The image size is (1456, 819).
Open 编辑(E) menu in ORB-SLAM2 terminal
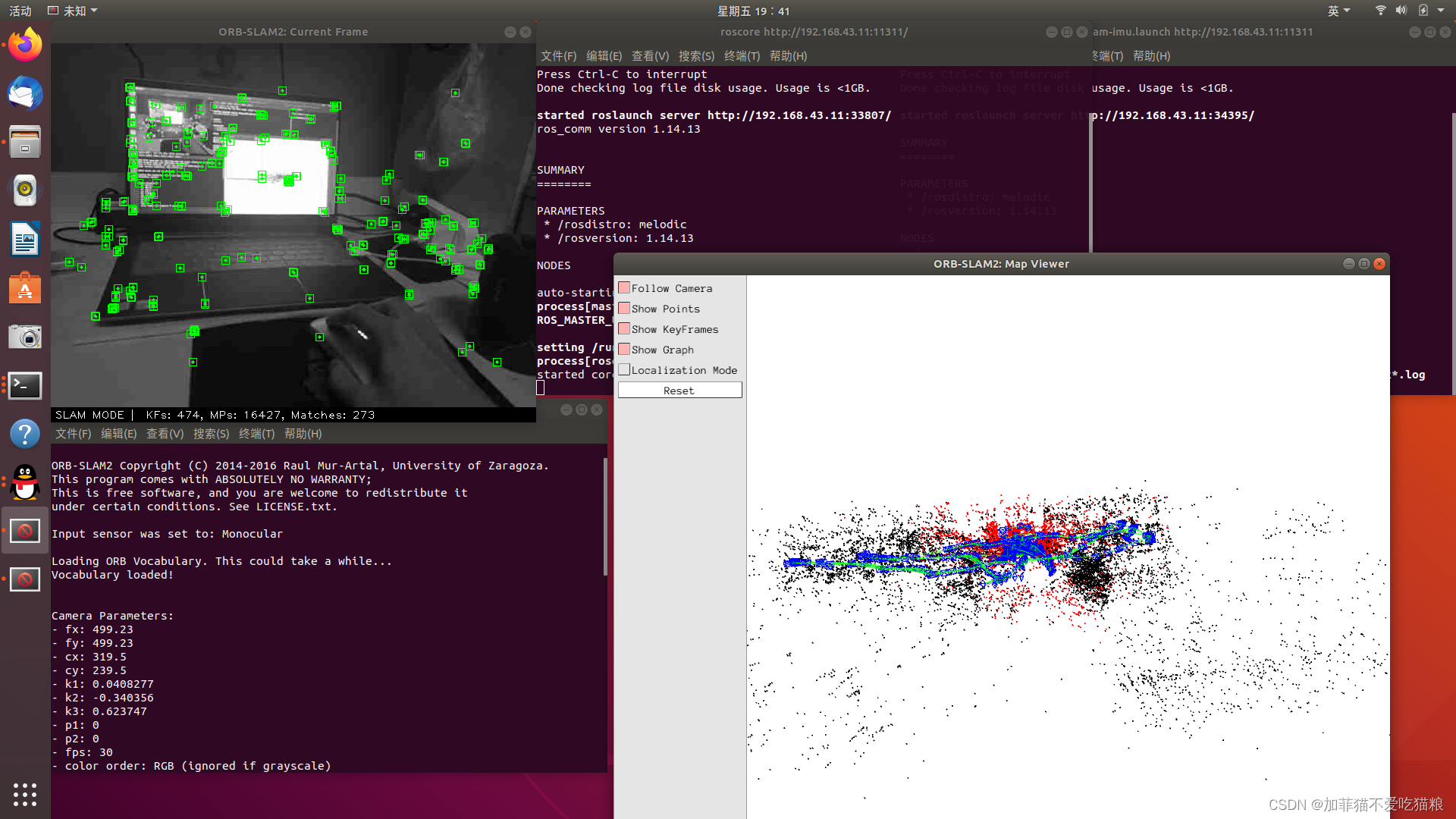point(118,434)
